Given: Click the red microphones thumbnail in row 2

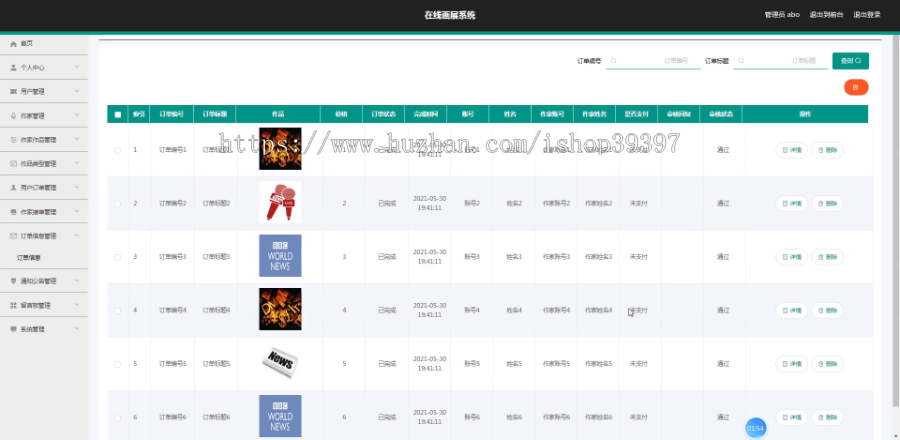Looking at the screenshot, I should pyautogui.click(x=280, y=202).
